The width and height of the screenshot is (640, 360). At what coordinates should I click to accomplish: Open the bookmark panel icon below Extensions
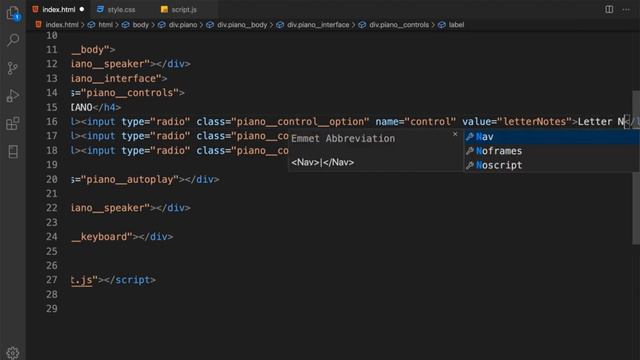point(13,151)
